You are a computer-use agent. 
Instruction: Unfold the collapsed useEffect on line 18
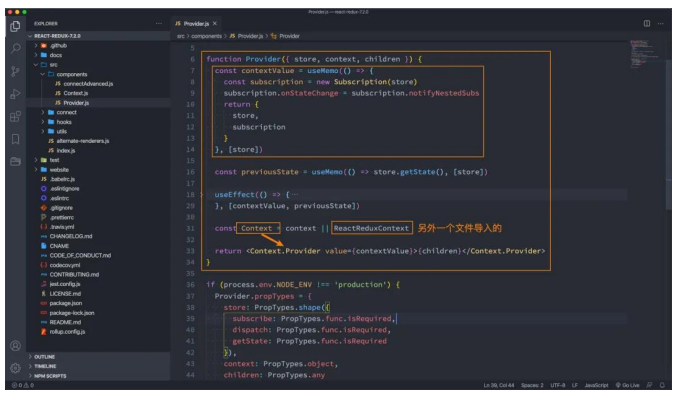click(202, 194)
